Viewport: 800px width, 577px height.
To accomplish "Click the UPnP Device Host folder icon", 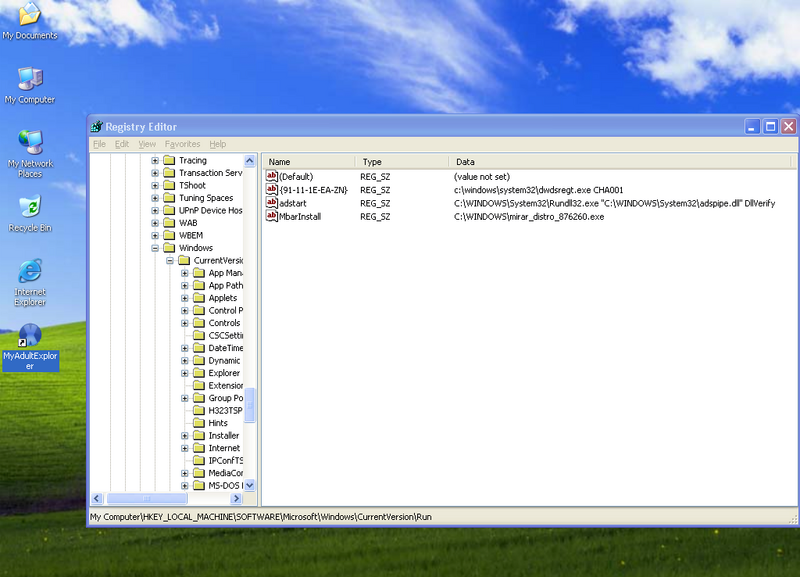I will point(169,210).
